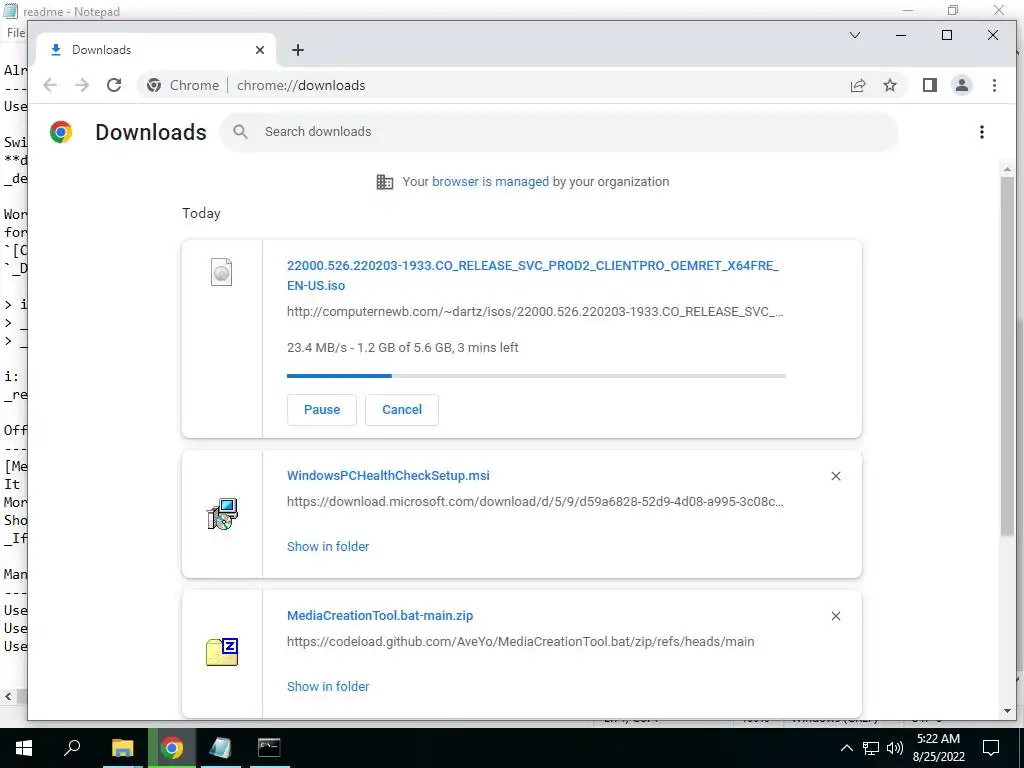Screen dimensions: 1024x768
Task: Open the Chrome profile avatar
Action: pyautogui.click(x=962, y=86)
